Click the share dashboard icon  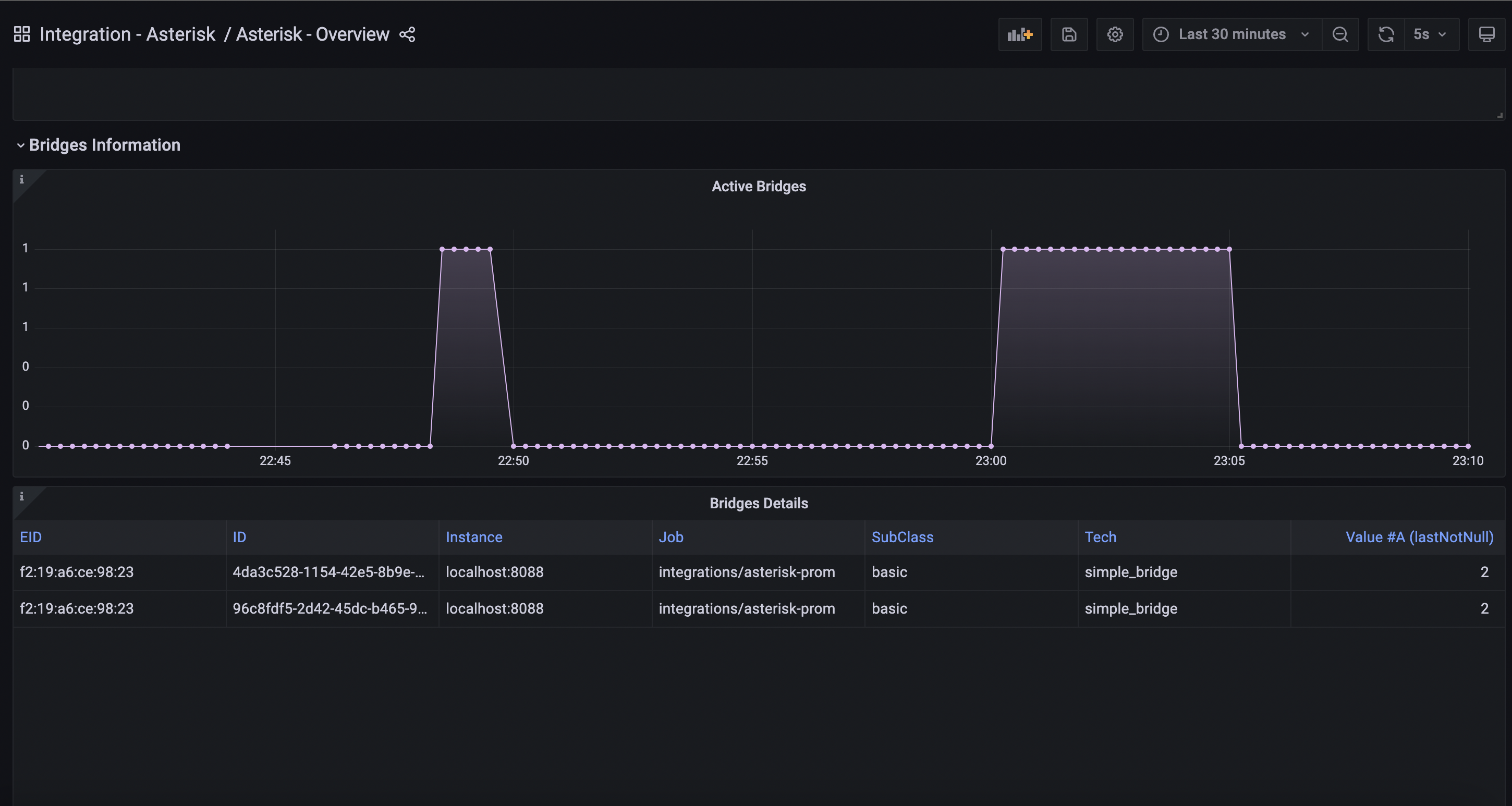pos(407,34)
